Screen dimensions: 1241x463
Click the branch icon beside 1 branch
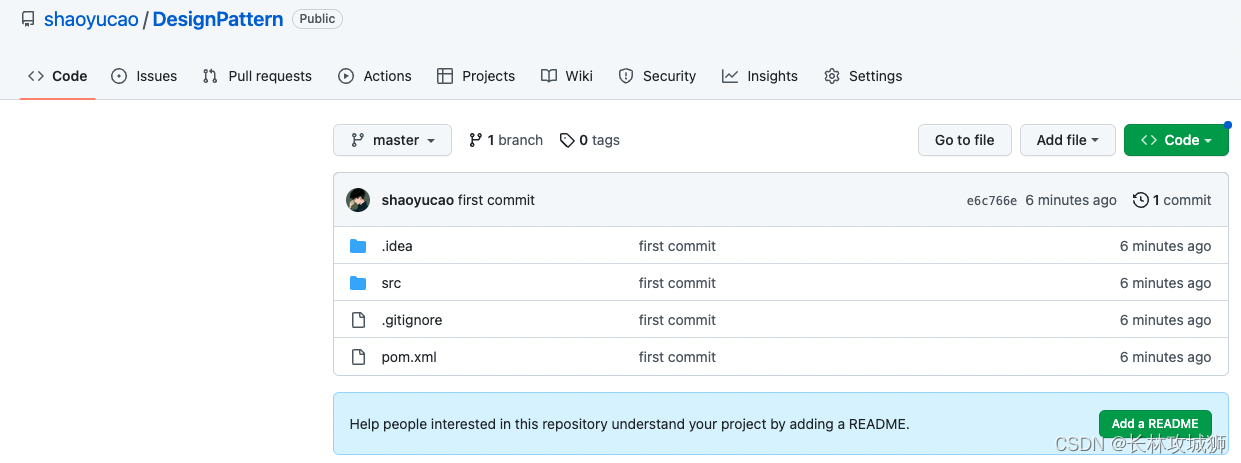pyautogui.click(x=475, y=140)
